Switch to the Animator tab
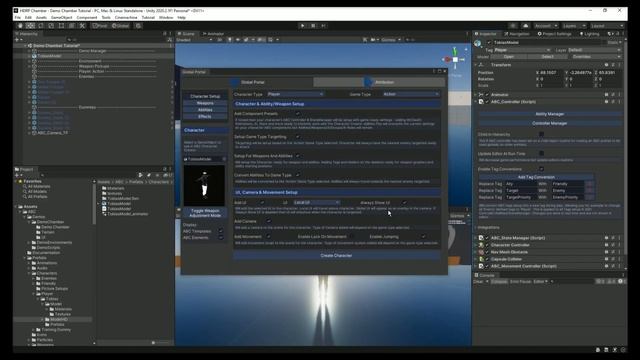 pyautogui.click(x=213, y=34)
